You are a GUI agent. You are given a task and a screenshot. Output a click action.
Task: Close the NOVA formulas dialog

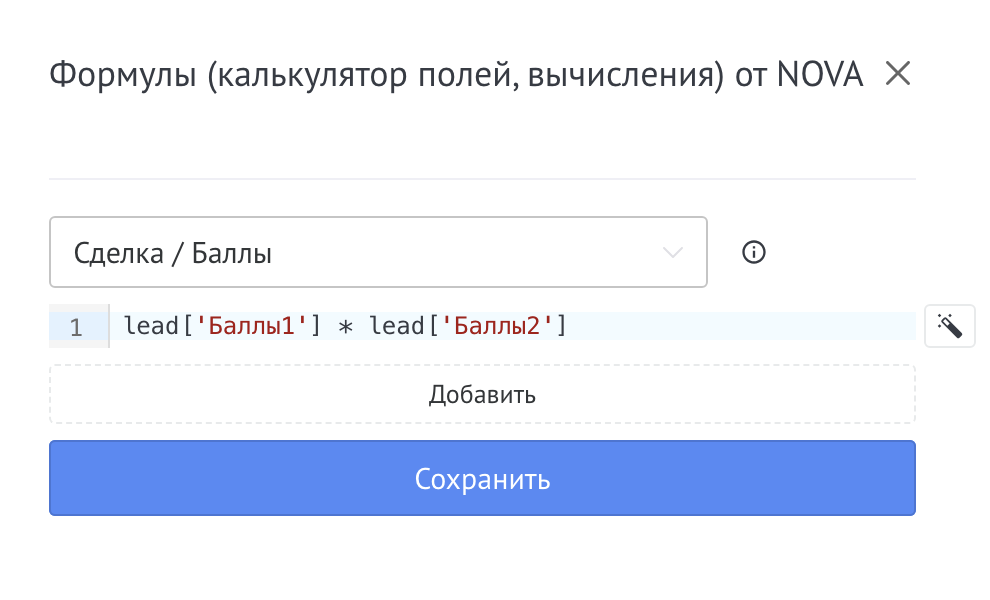click(x=898, y=74)
